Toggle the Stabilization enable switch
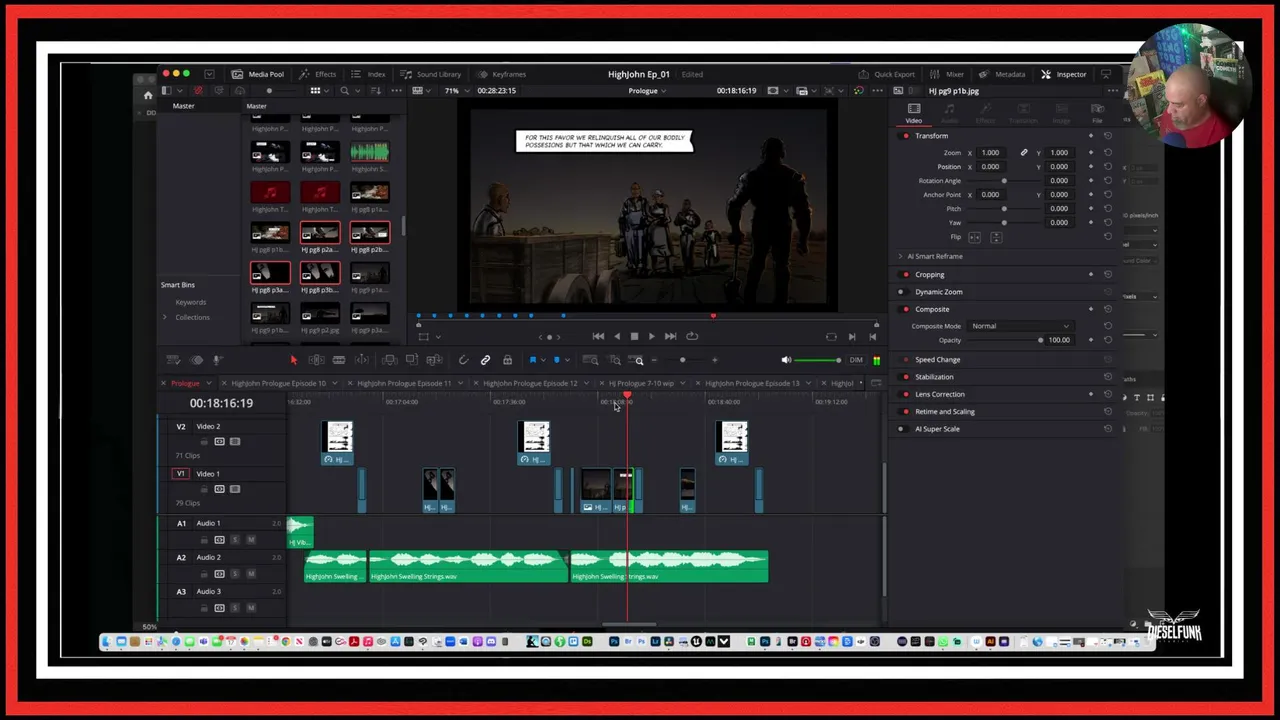Image resolution: width=1280 pixels, height=720 pixels. 906,377
